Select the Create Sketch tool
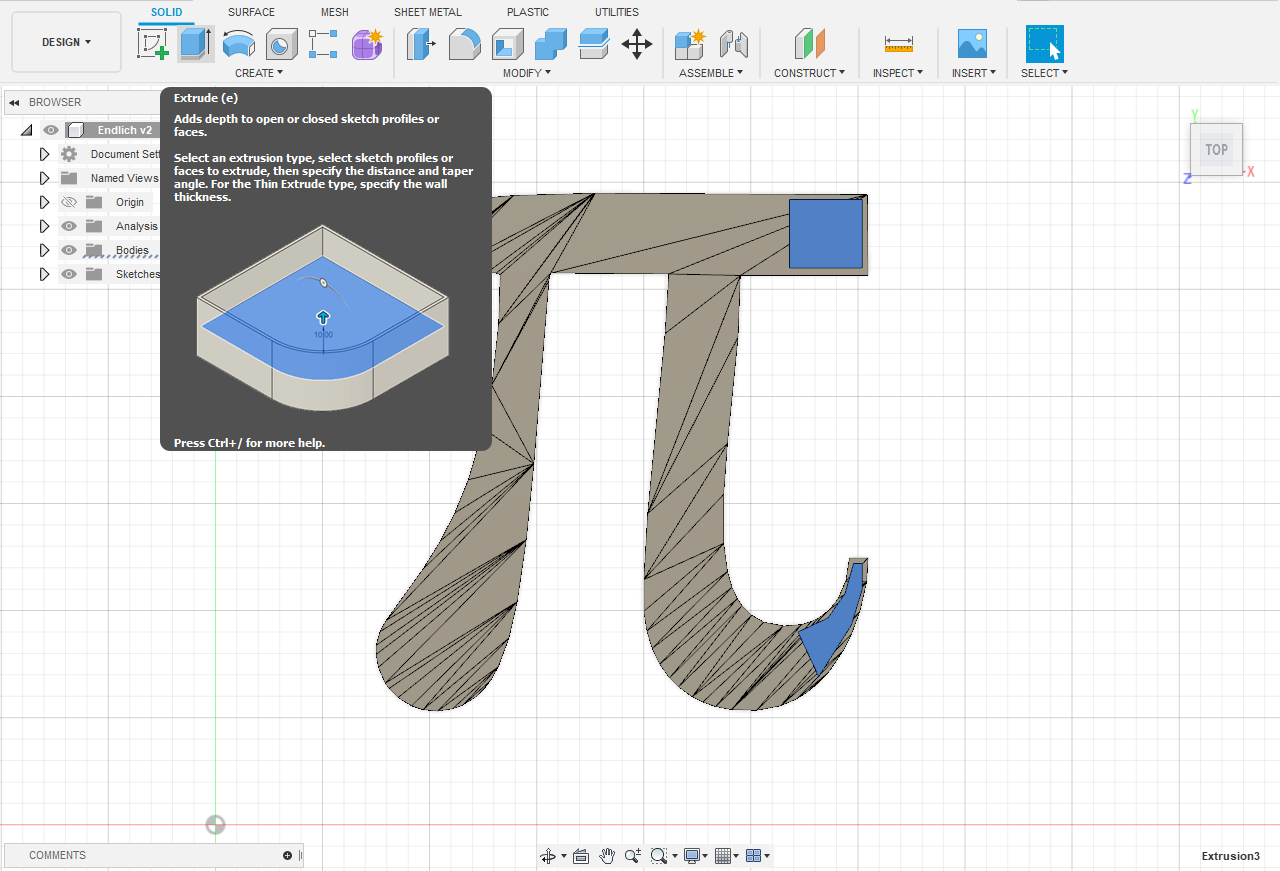This screenshot has width=1280, height=871. (x=153, y=44)
